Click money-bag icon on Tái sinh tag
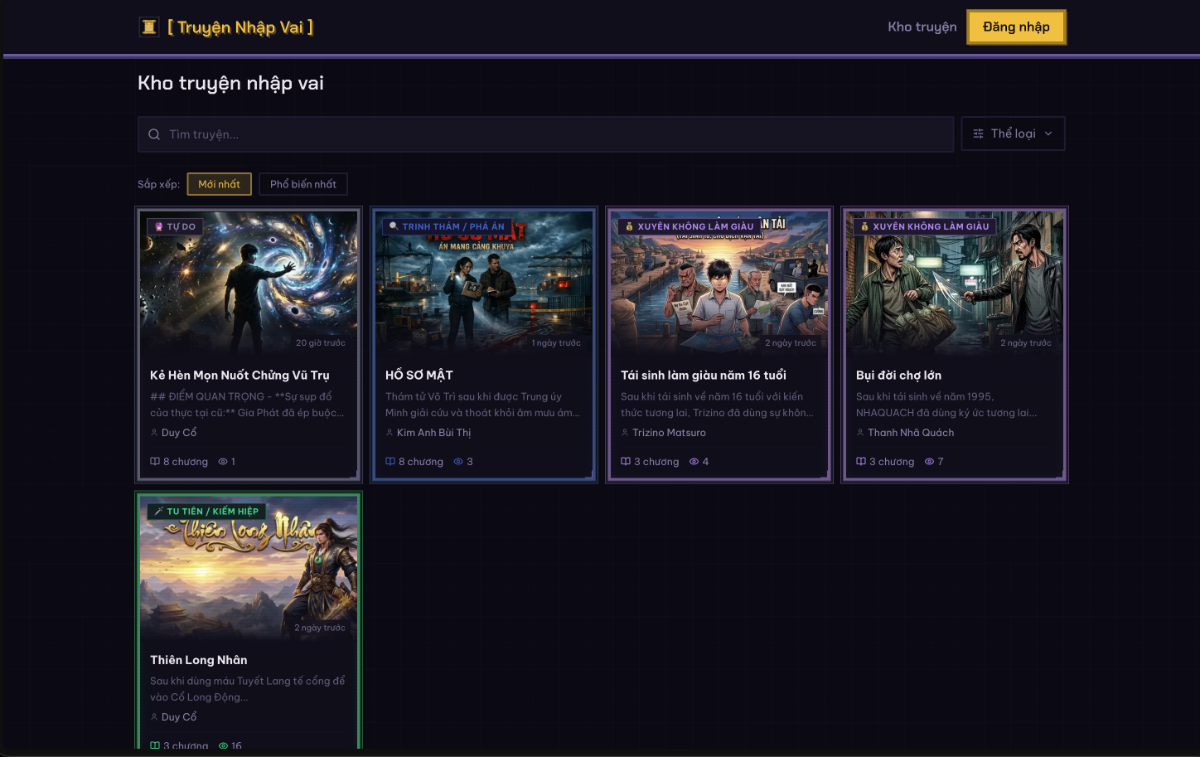 629,227
